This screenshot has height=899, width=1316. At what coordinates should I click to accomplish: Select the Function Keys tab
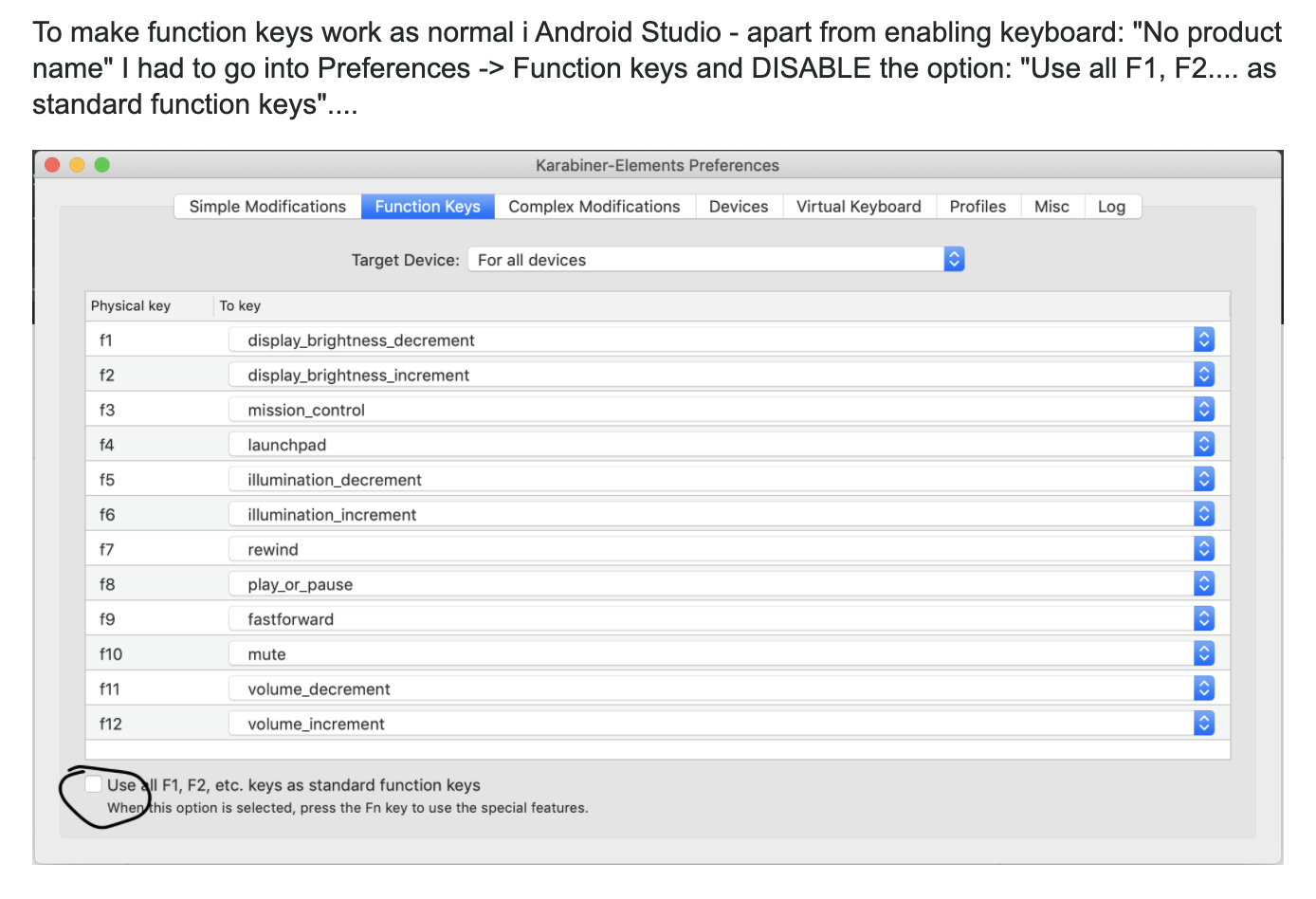(x=428, y=207)
